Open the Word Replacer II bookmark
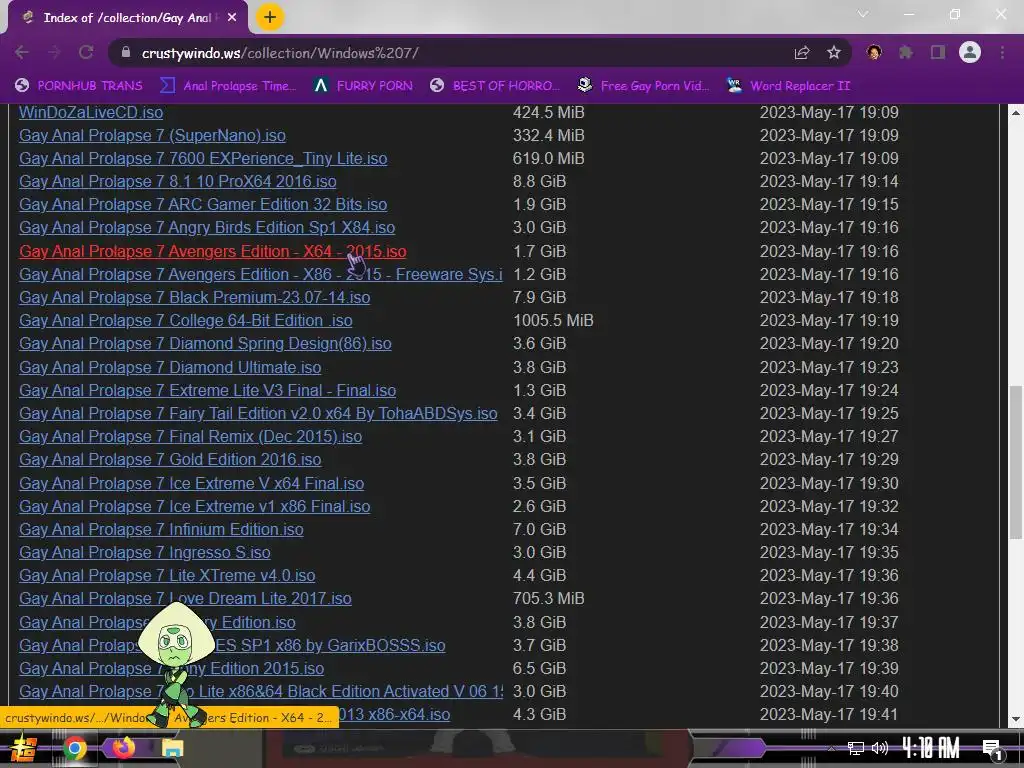 tap(788, 86)
